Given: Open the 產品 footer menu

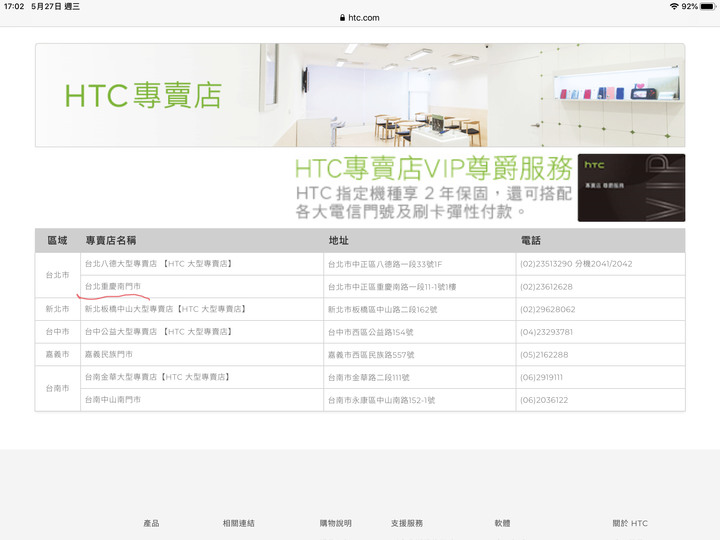Looking at the screenshot, I should click(x=151, y=523).
